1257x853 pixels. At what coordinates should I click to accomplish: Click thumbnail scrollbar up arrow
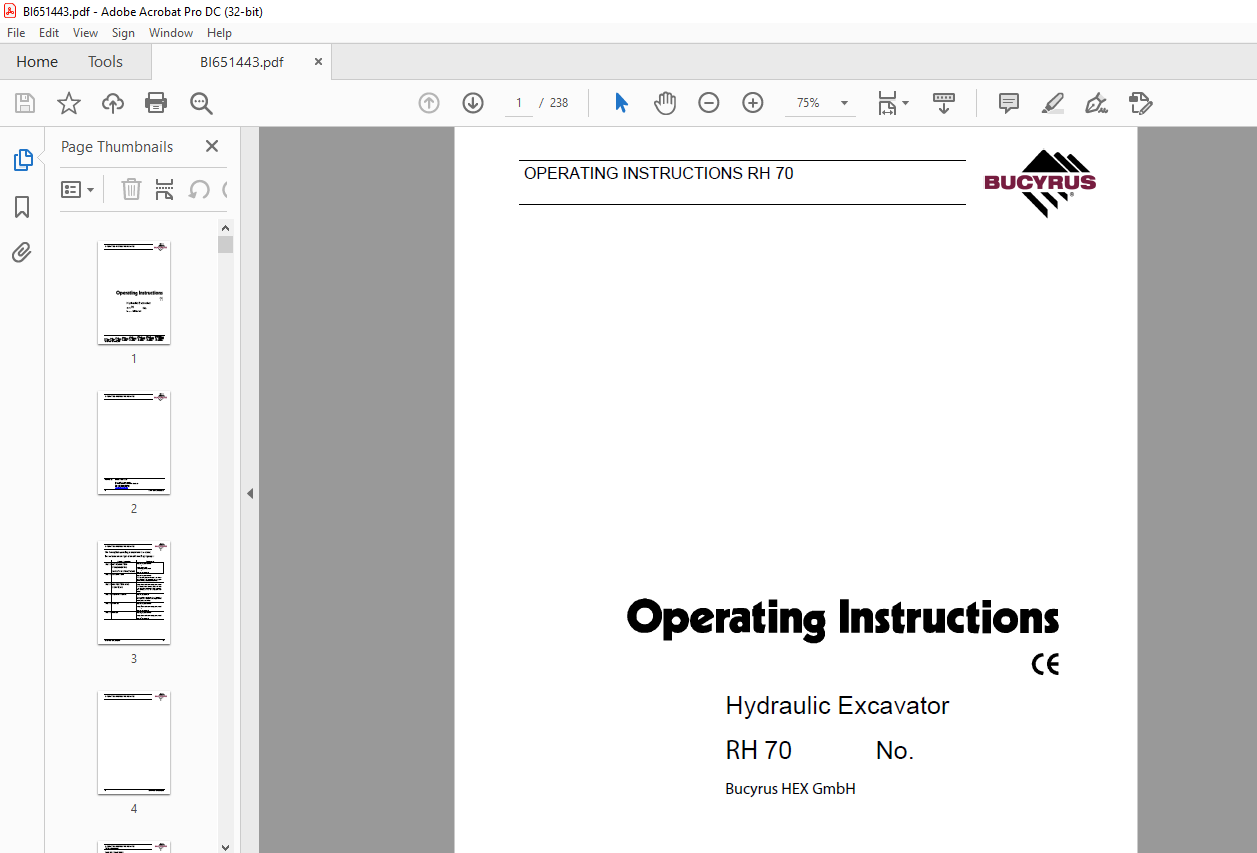(x=225, y=228)
